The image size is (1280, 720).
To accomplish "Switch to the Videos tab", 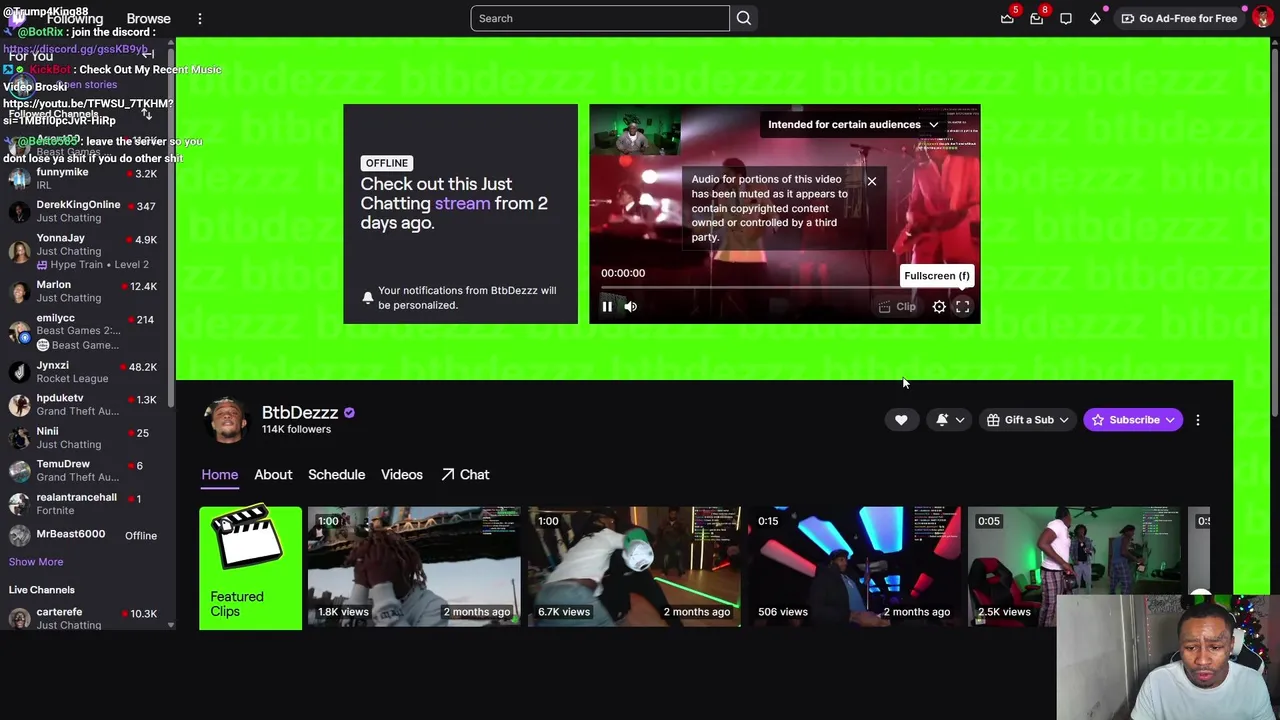I will pos(402,474).
